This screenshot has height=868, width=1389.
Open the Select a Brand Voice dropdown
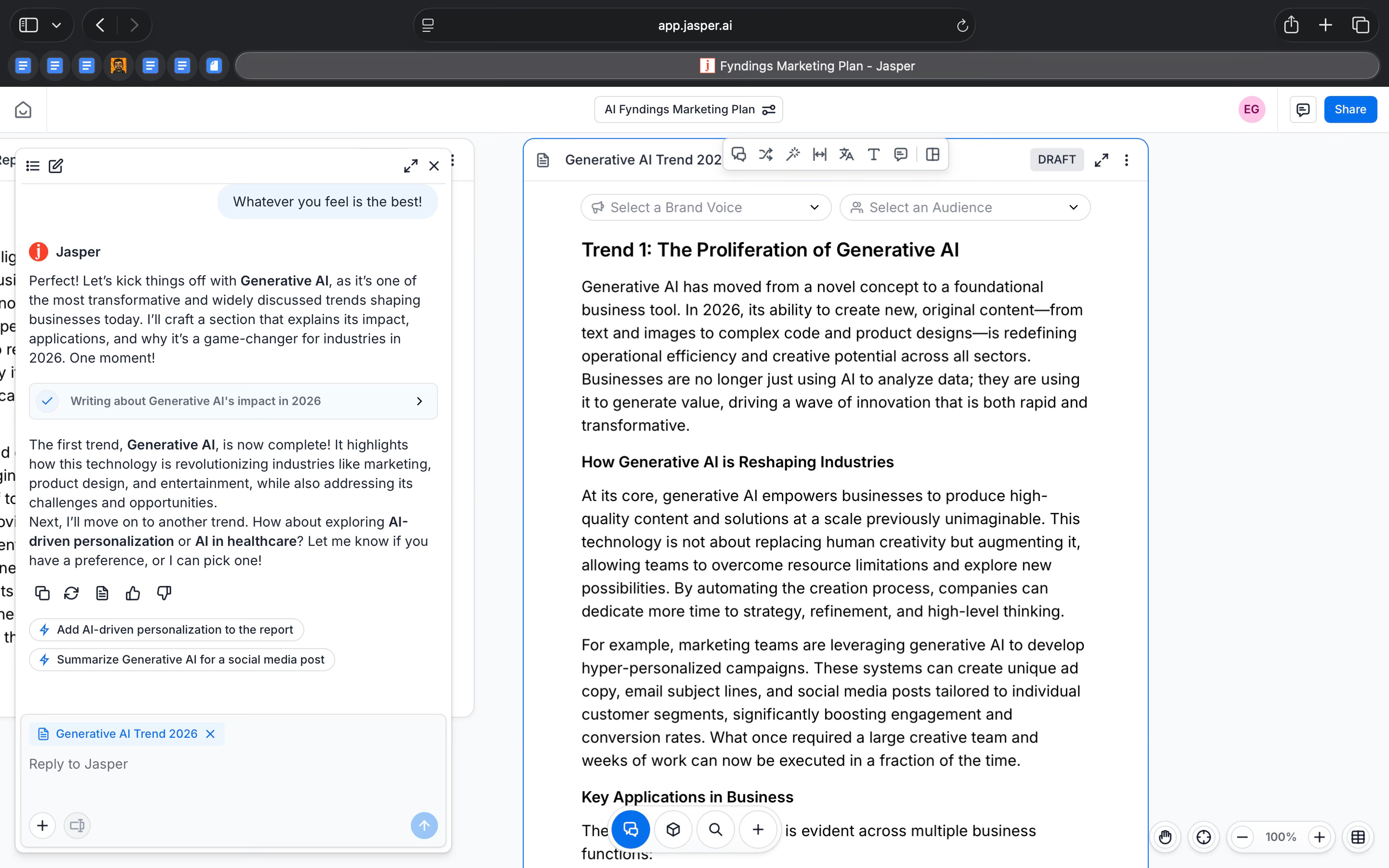tap(706, 207)
